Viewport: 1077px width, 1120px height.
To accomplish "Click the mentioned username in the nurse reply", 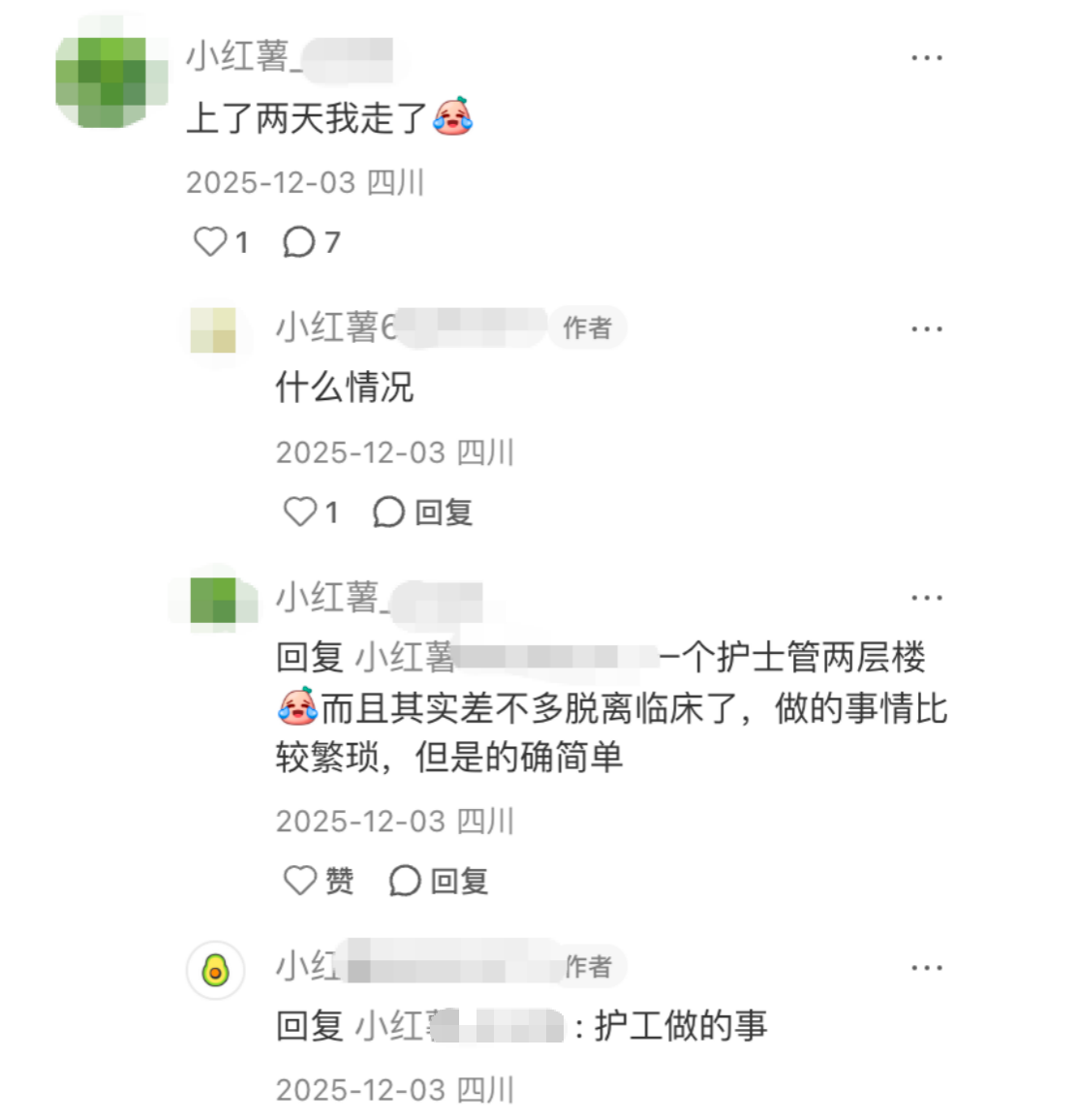I will tap(507, 657).
